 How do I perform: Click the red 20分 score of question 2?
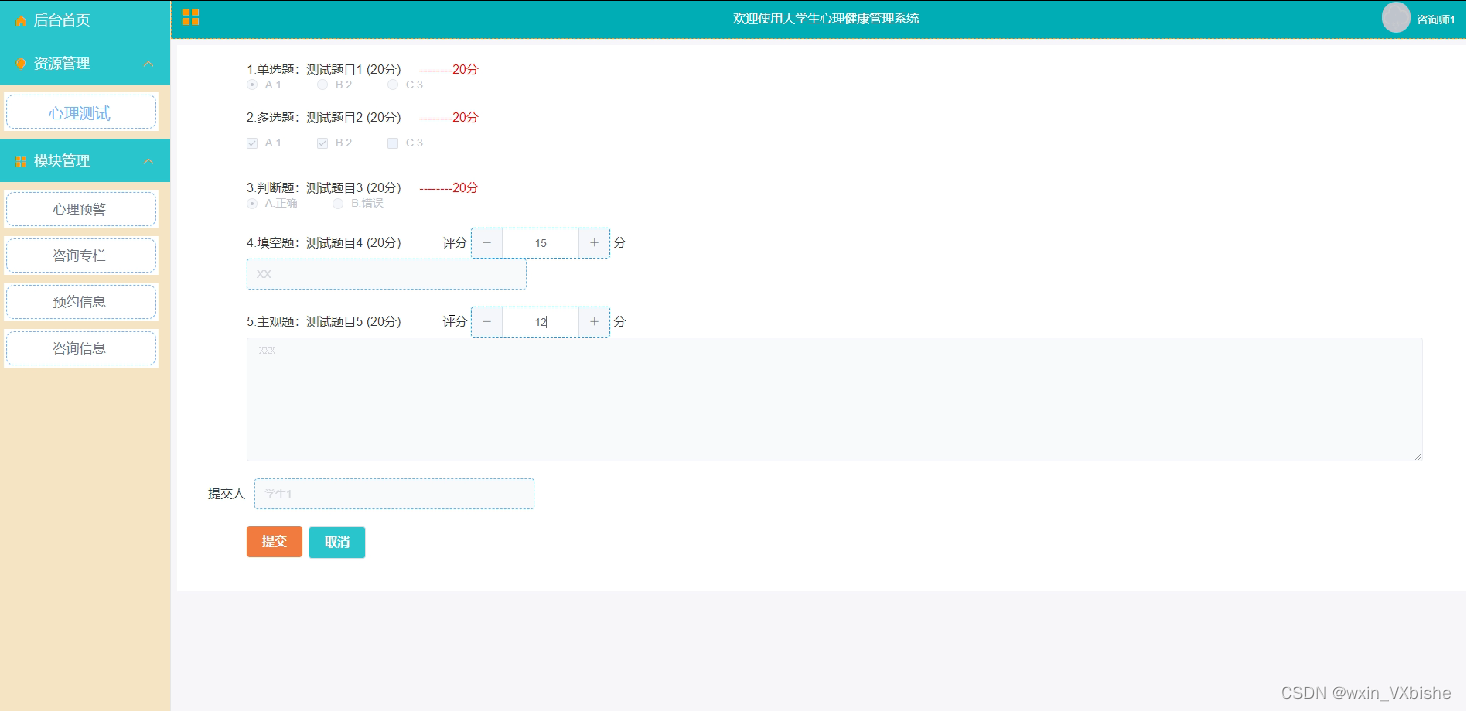465,117
